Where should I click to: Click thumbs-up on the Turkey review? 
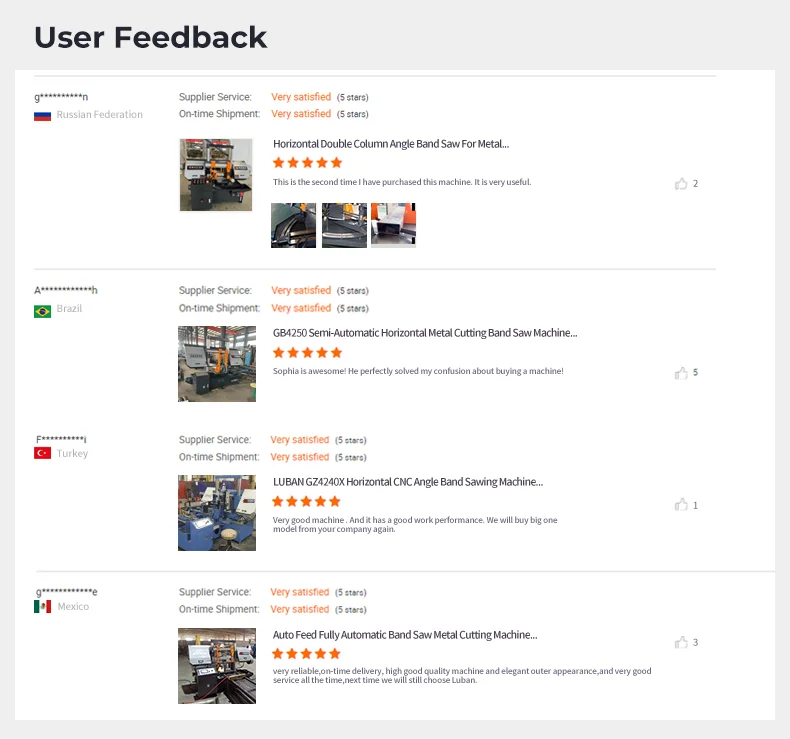[x=681, y=505]
